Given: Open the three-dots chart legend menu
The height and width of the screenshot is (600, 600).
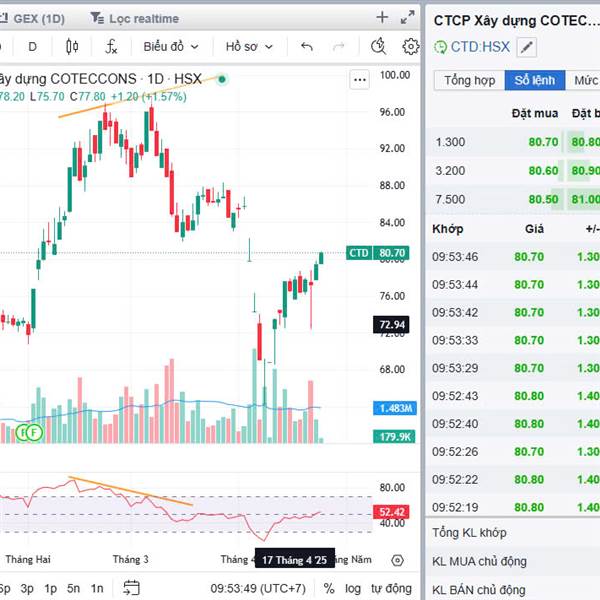Looking at the screenshot, I should coord(360,80).
